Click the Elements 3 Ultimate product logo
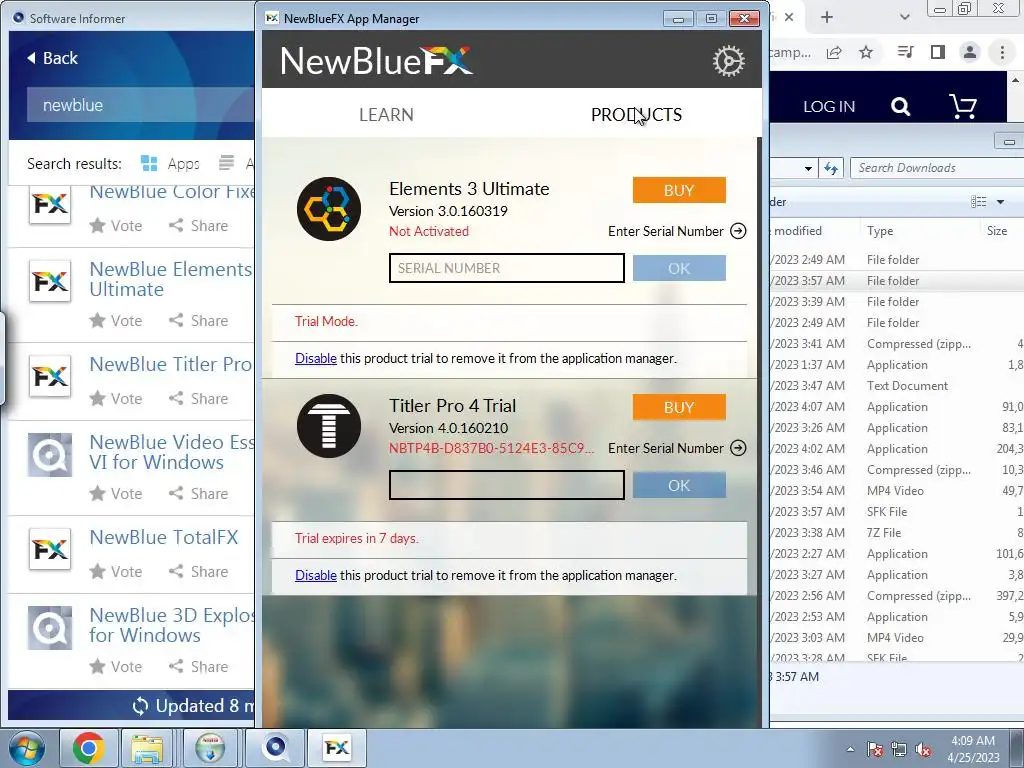 tap(328, 209)
